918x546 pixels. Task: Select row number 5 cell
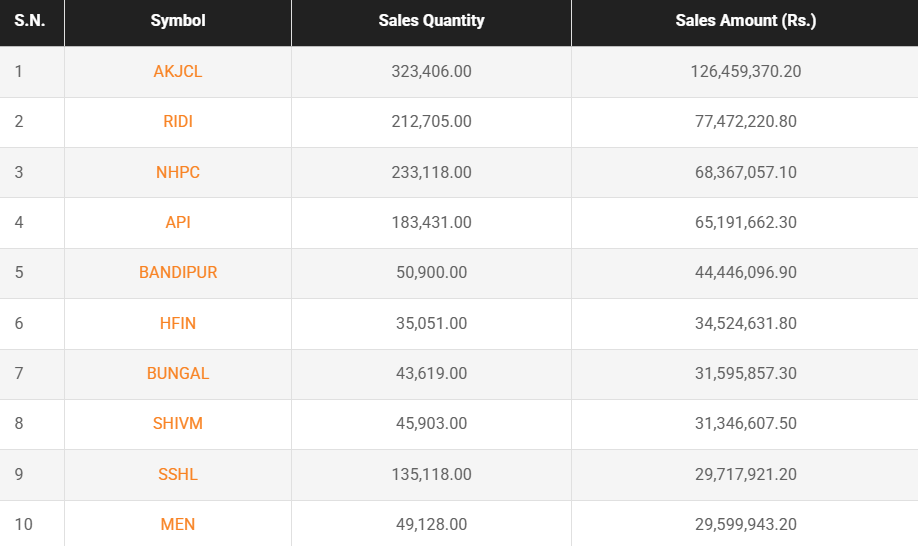32,273
